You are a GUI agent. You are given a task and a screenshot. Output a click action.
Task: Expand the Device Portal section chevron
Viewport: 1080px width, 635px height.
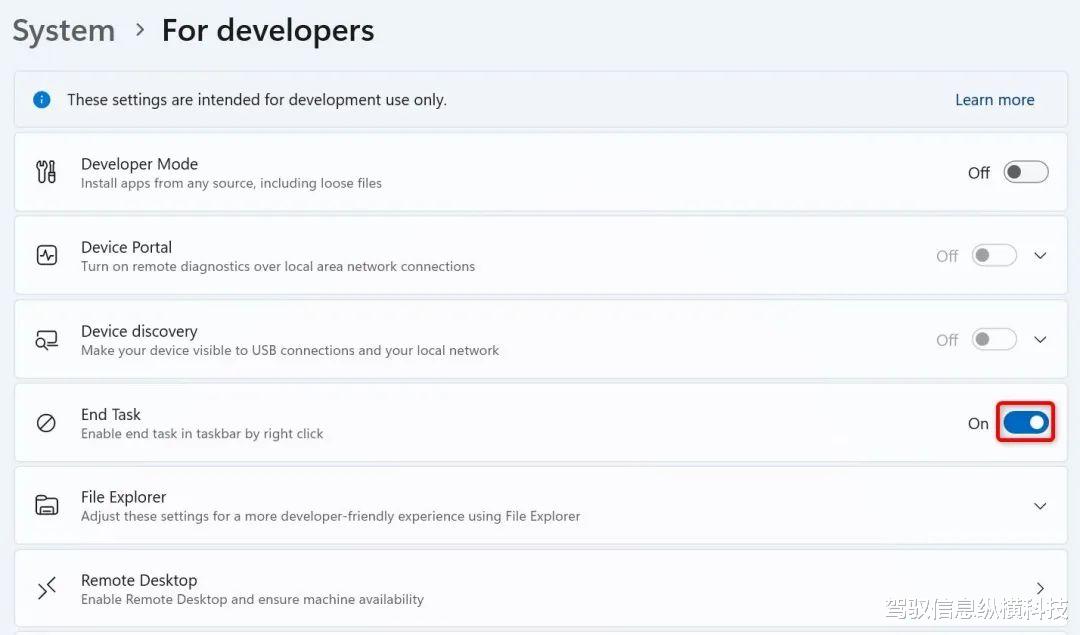1040,256
